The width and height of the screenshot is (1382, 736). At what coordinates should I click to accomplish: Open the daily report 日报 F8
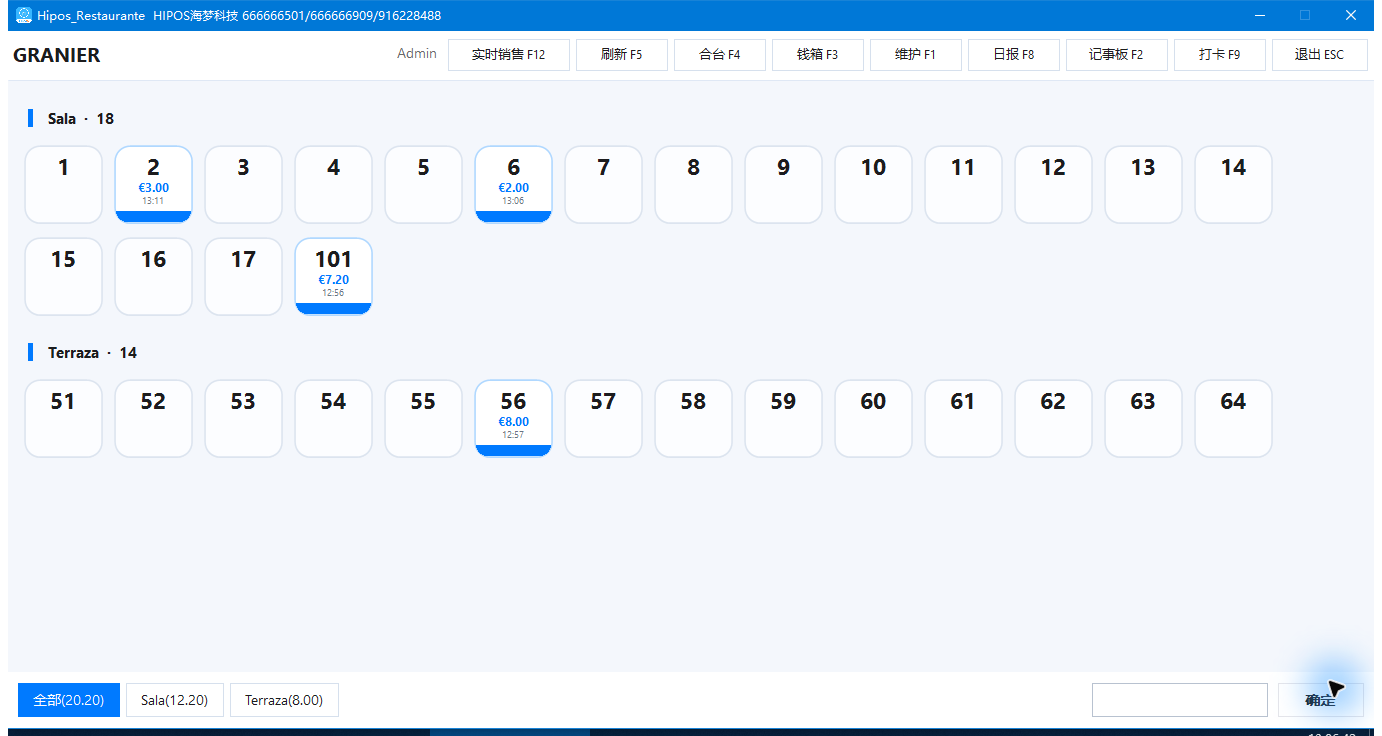point(1014,55)
